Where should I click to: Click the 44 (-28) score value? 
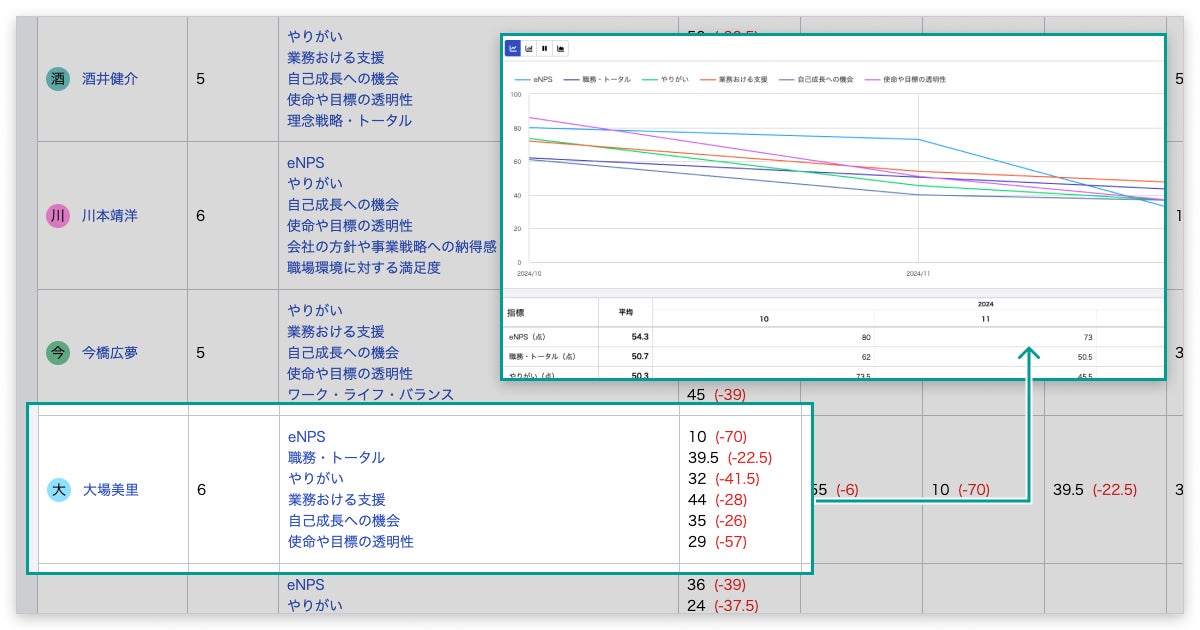tap(717, 500)
